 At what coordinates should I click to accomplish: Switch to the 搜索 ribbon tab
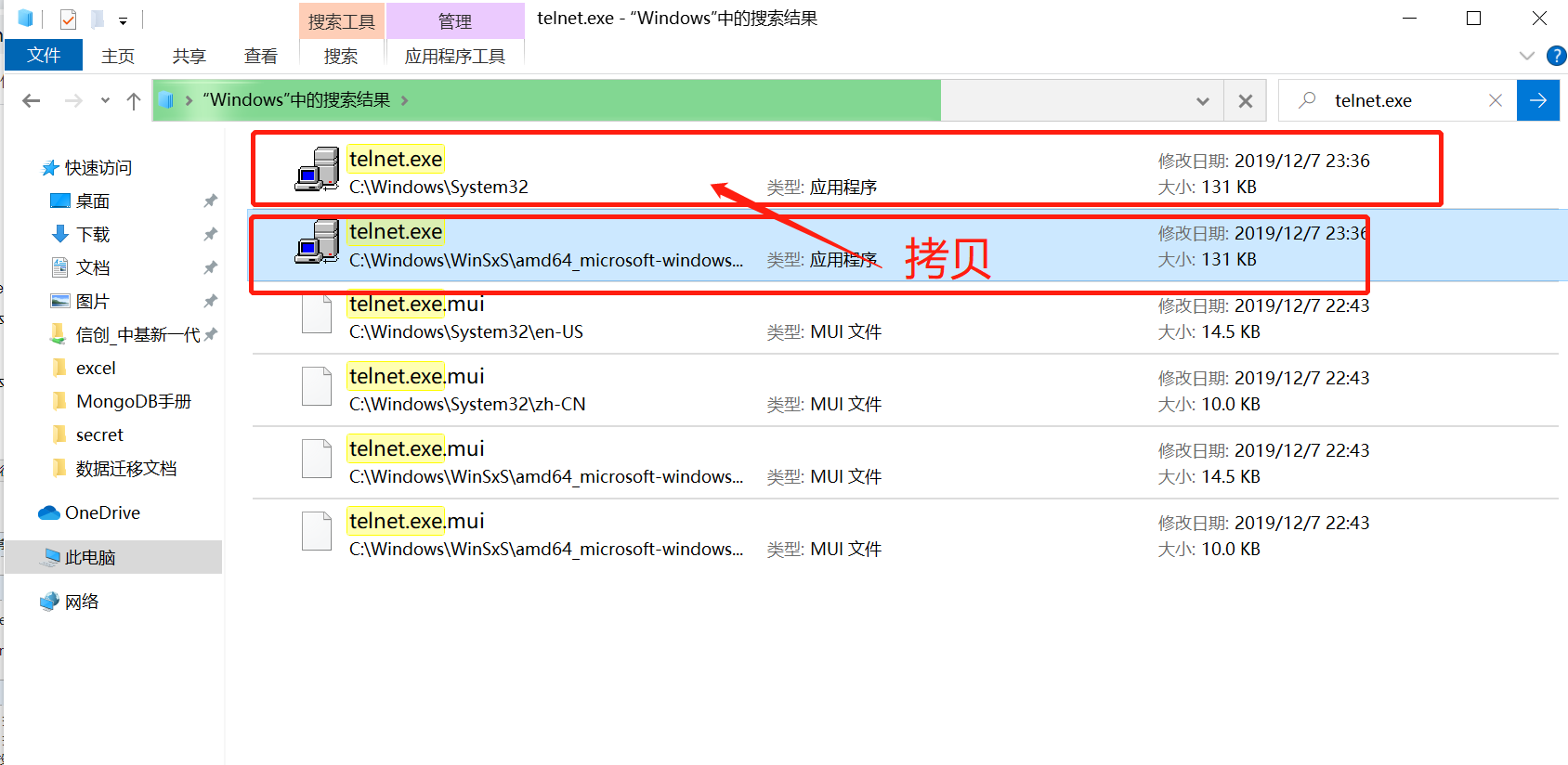341,57
